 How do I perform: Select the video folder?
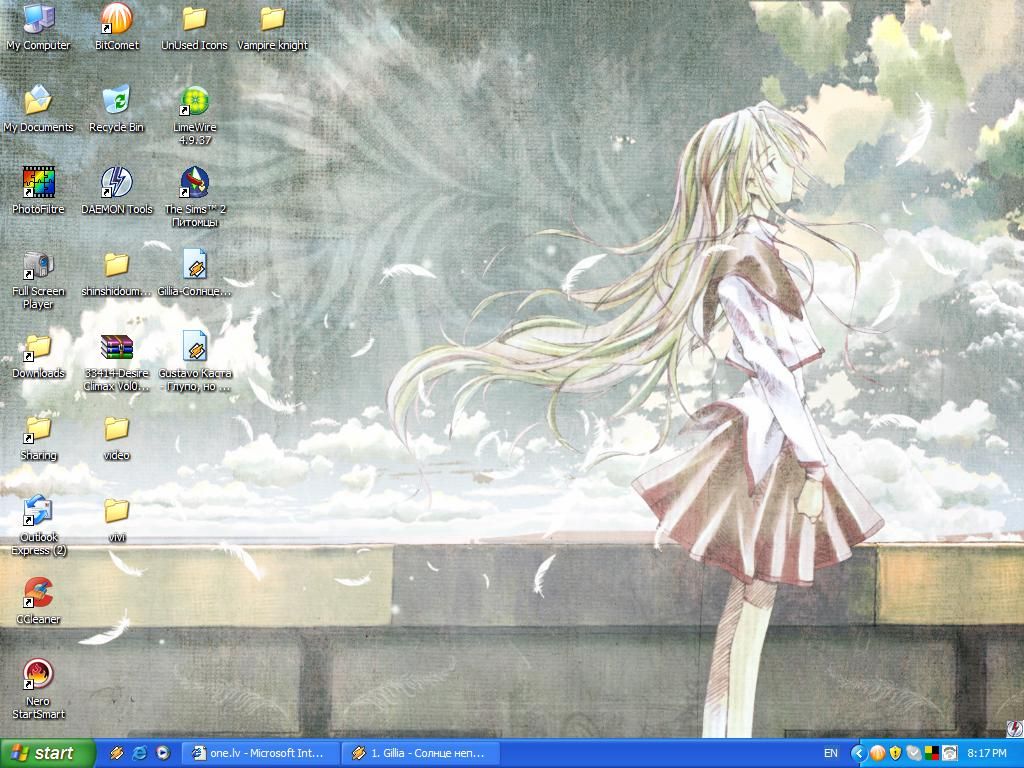116,438
